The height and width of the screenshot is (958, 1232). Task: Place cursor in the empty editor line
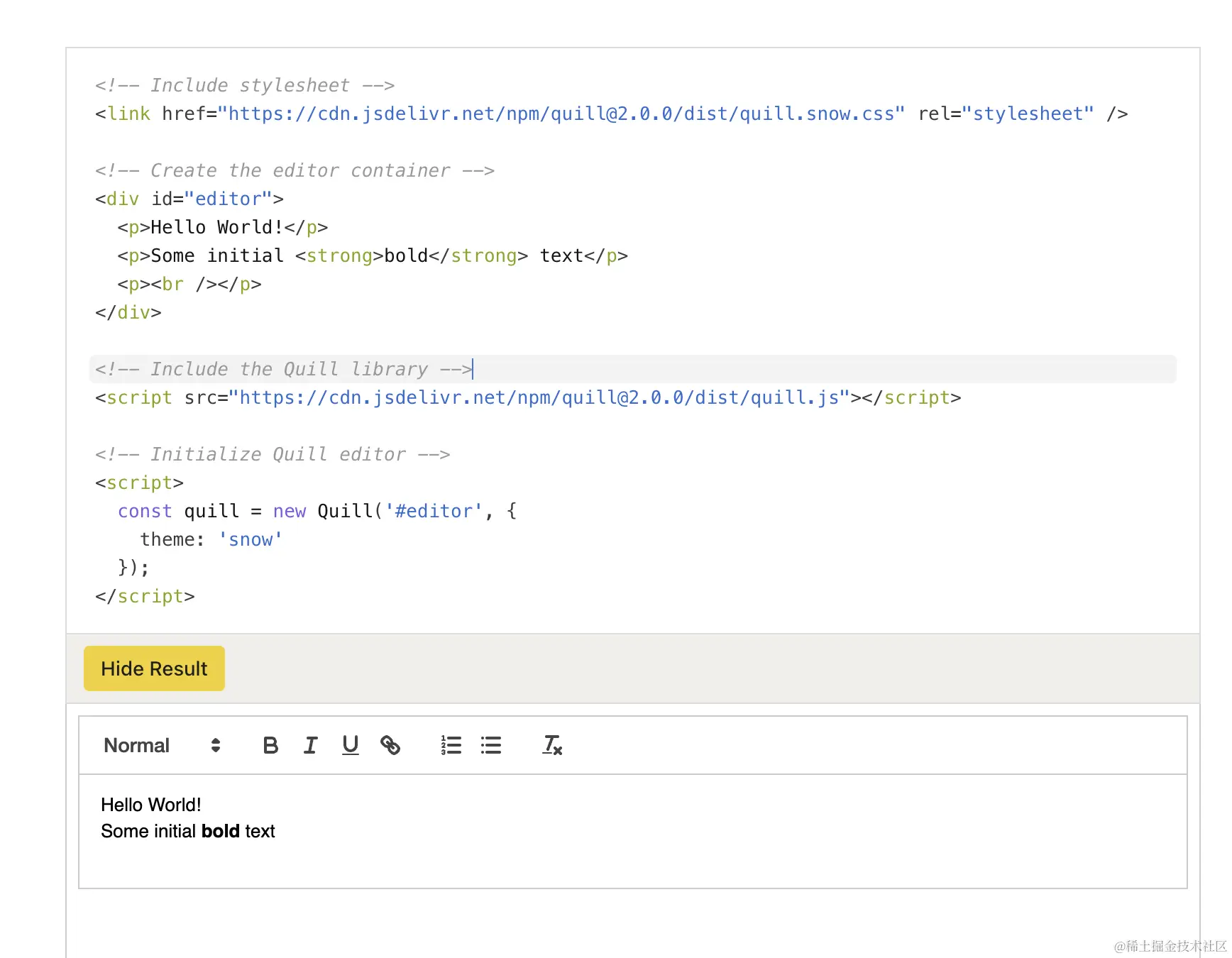(x=284, y=857)
